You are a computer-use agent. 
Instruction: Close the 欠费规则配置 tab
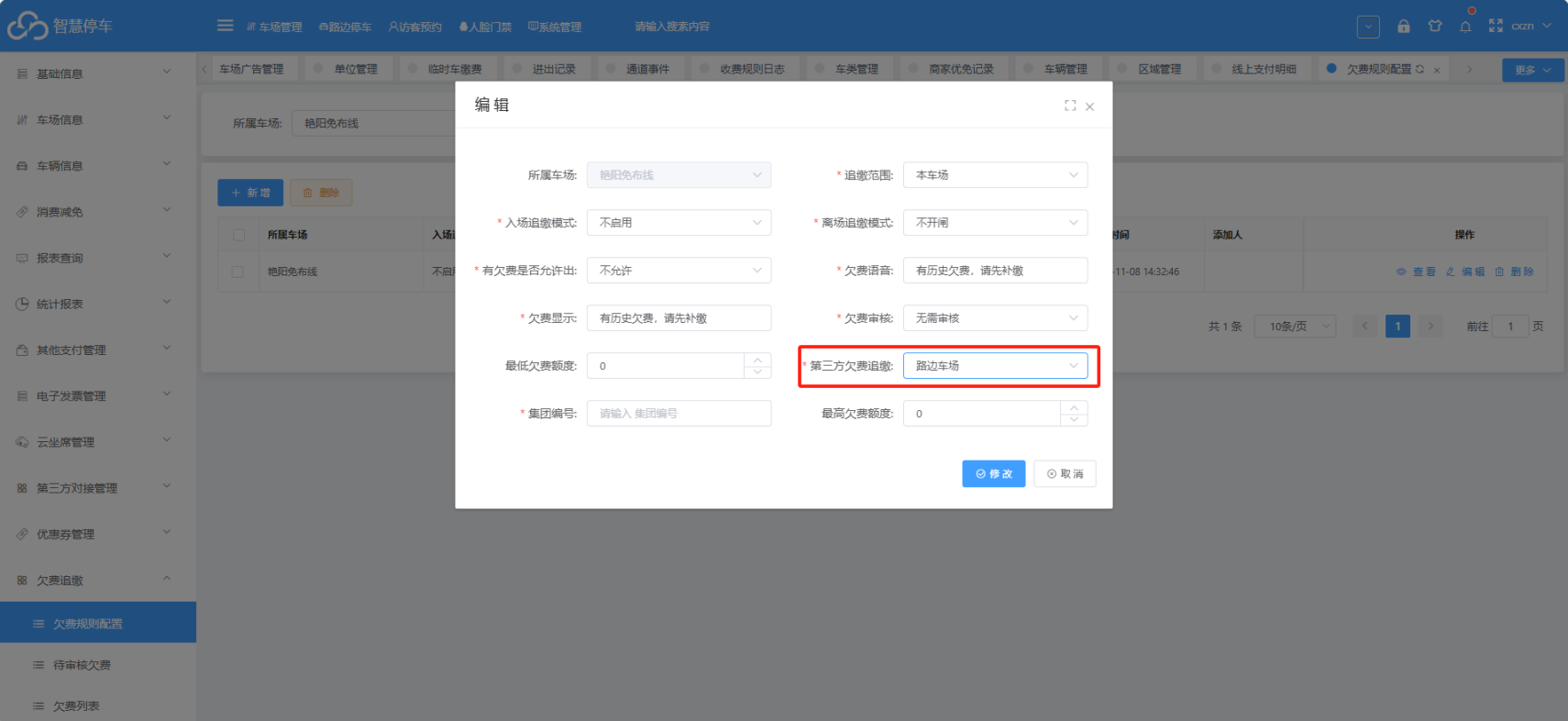pos(1437,70)
